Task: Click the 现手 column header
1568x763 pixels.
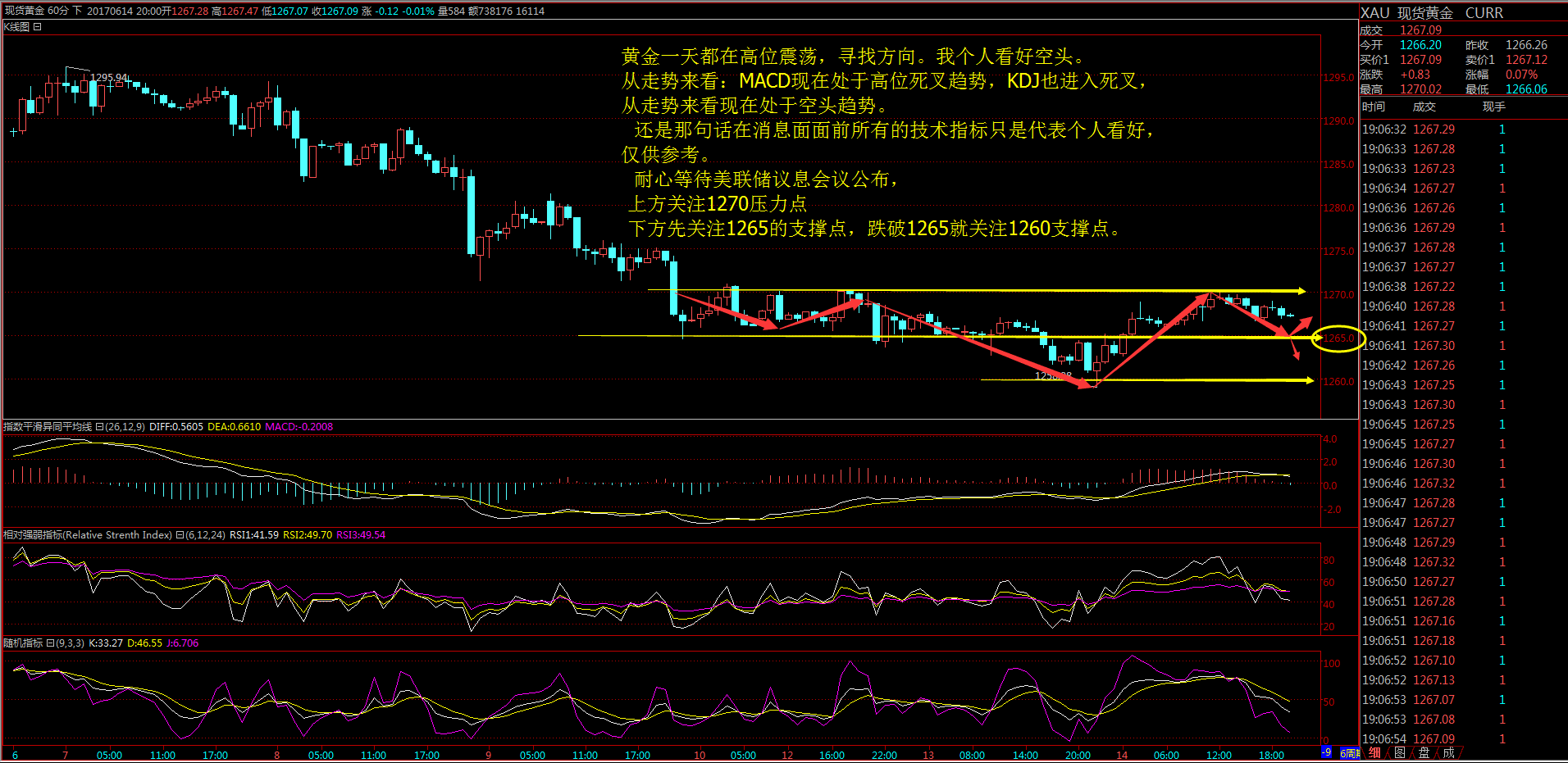Action: pyautogui.click(x=1493, y=107)
